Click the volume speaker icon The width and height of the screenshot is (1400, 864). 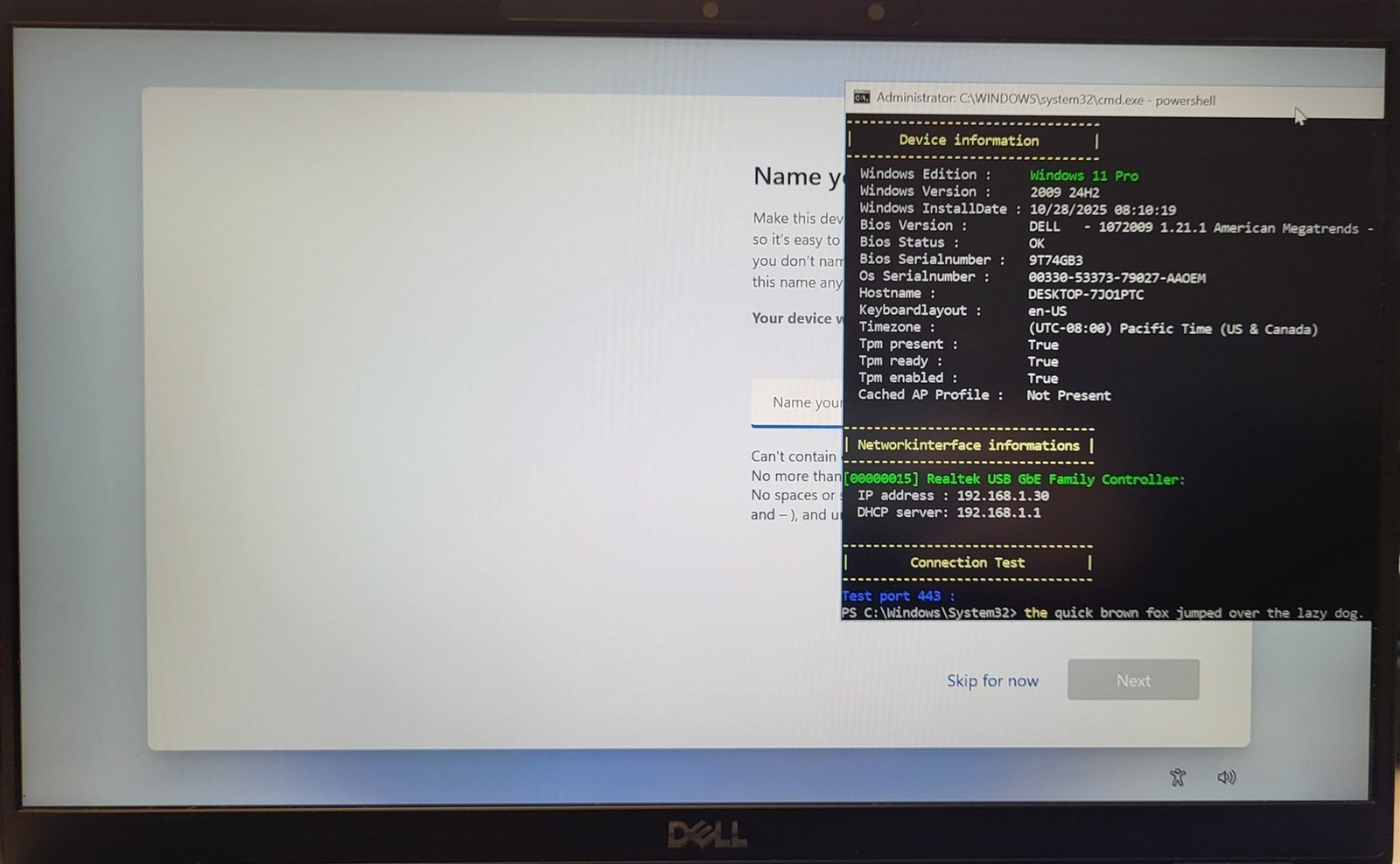1227,777
